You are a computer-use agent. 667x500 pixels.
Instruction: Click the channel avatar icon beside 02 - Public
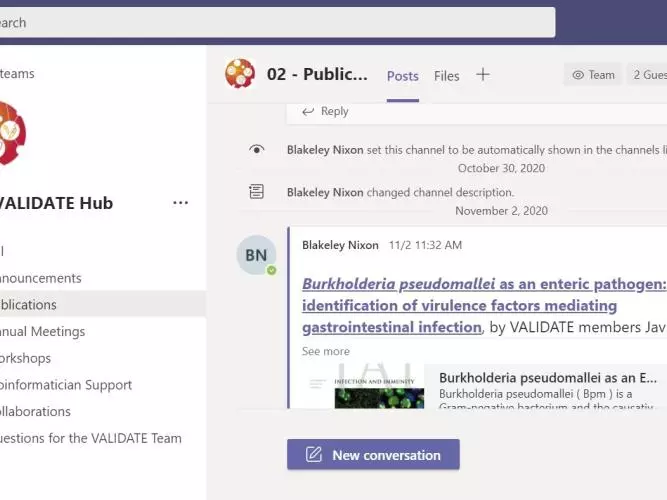pyautogui.click(x=240, y=74)
